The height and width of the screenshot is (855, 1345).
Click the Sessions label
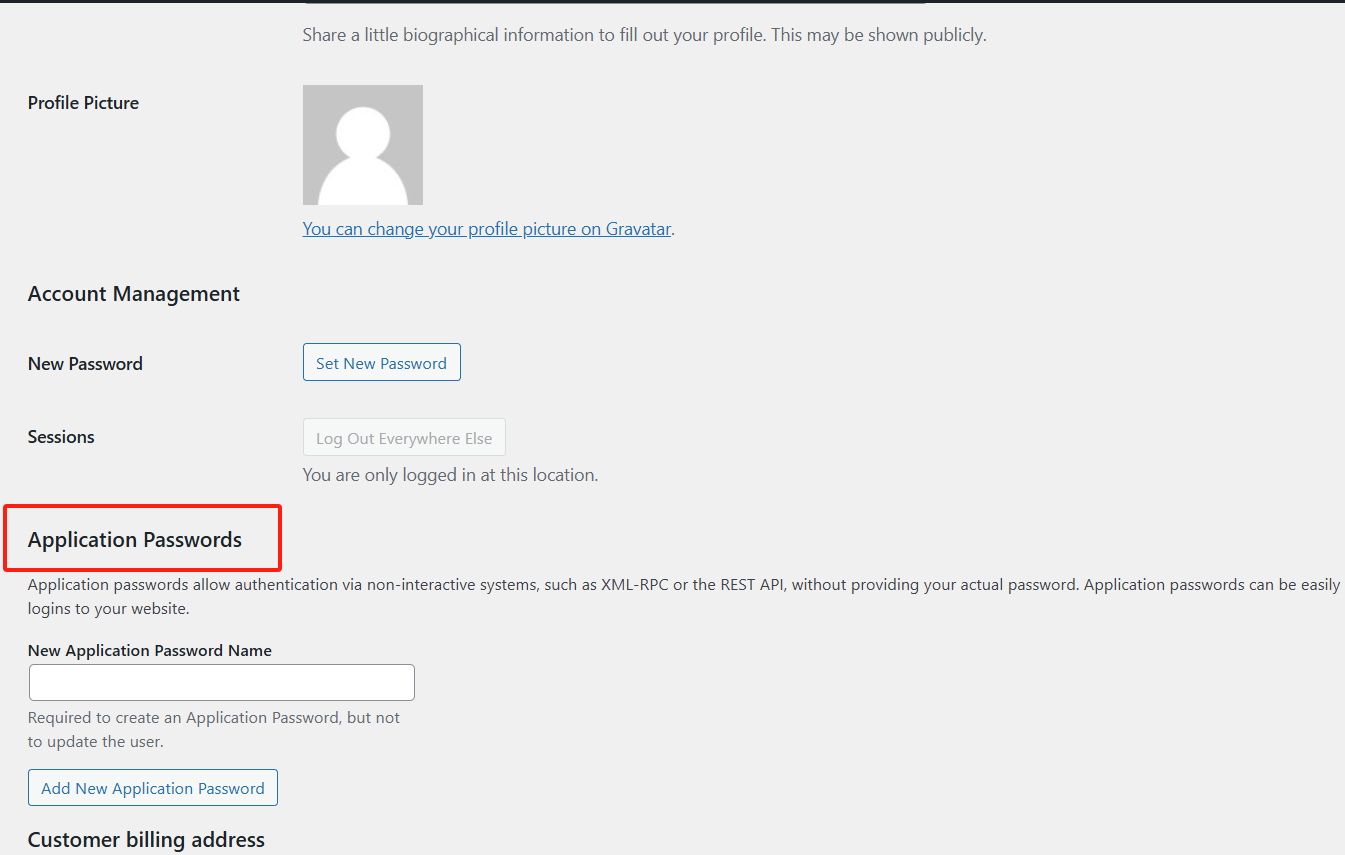click(61, 437)
